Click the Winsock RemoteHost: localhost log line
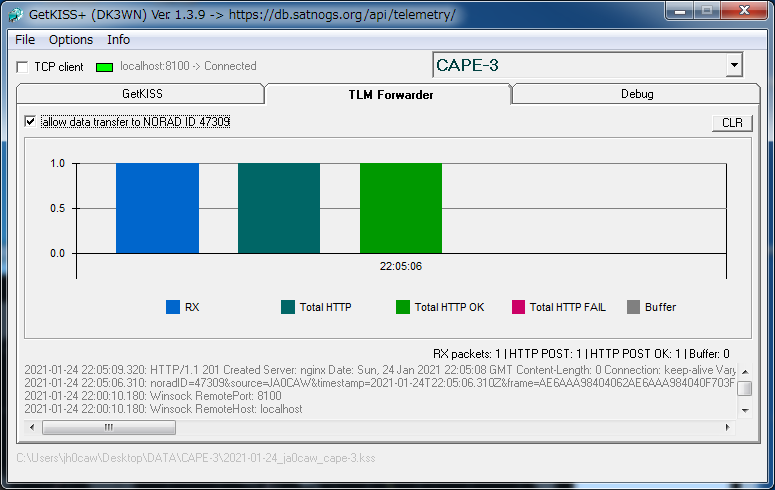Image resolution: width=775 pixels, height=490 pixels. [x=163, y=409]
